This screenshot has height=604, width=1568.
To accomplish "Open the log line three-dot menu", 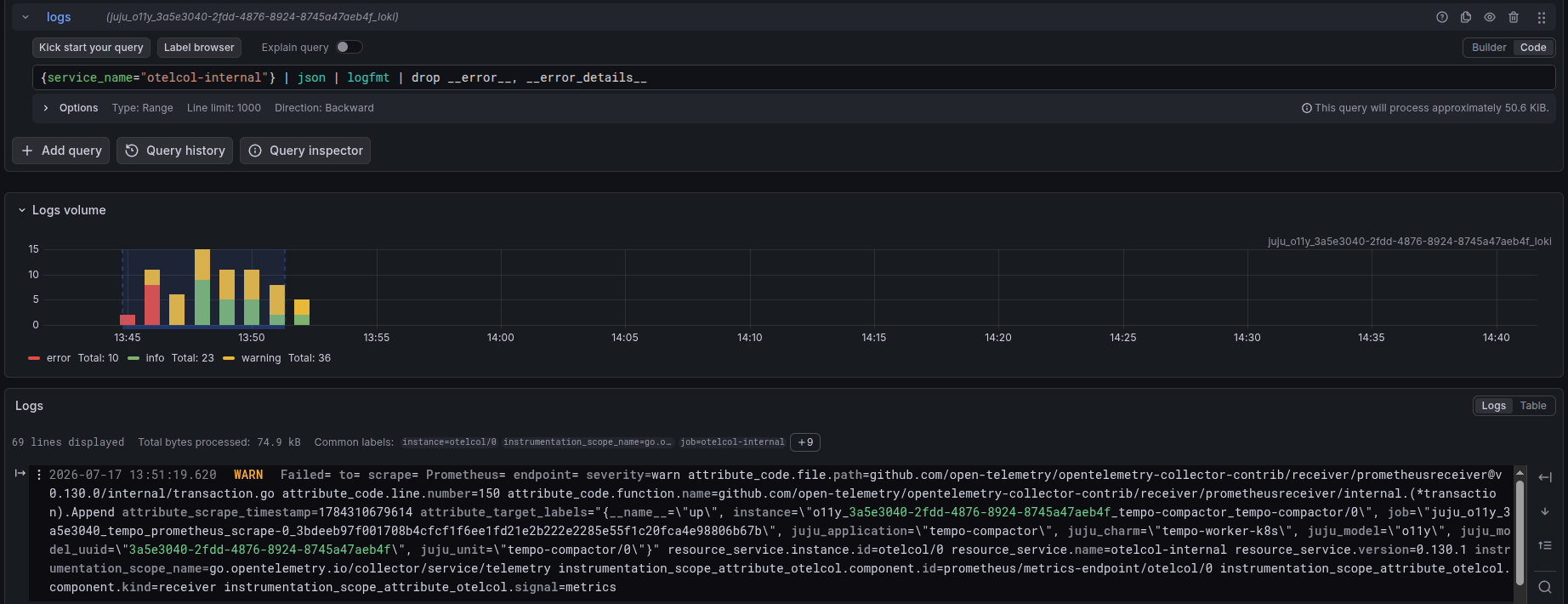I will pos(39,475).
